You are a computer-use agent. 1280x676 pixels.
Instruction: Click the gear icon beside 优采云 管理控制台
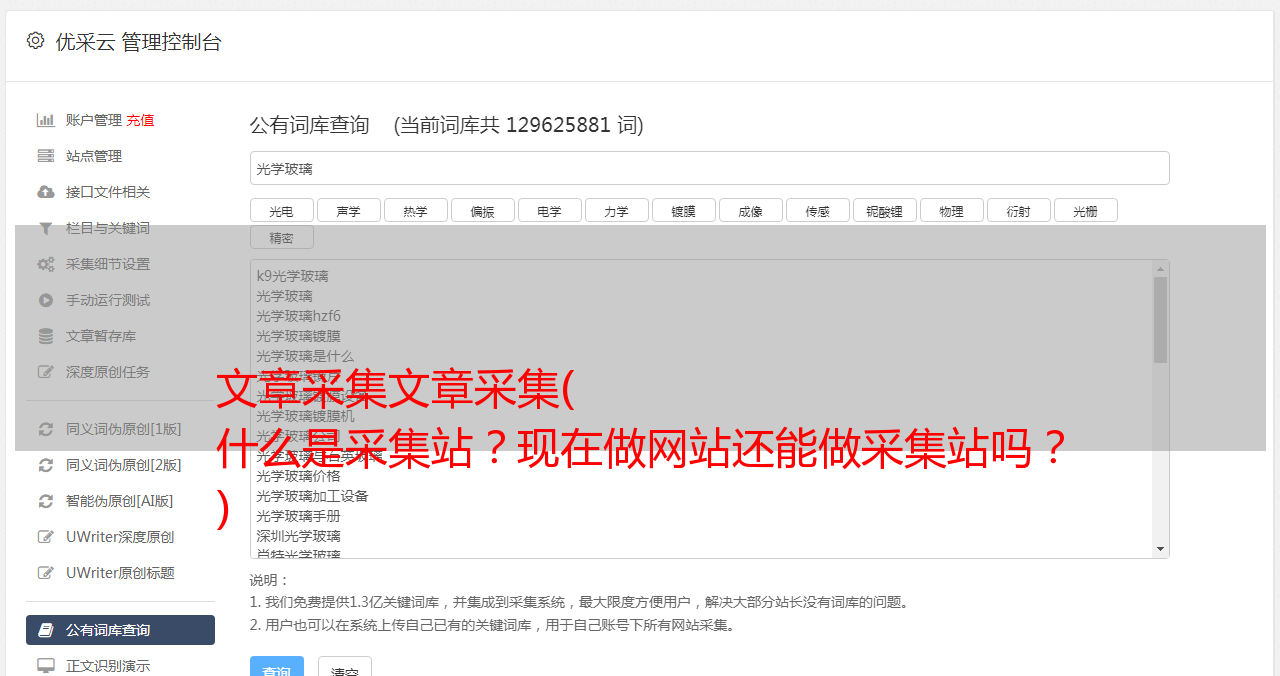(36, 41)
